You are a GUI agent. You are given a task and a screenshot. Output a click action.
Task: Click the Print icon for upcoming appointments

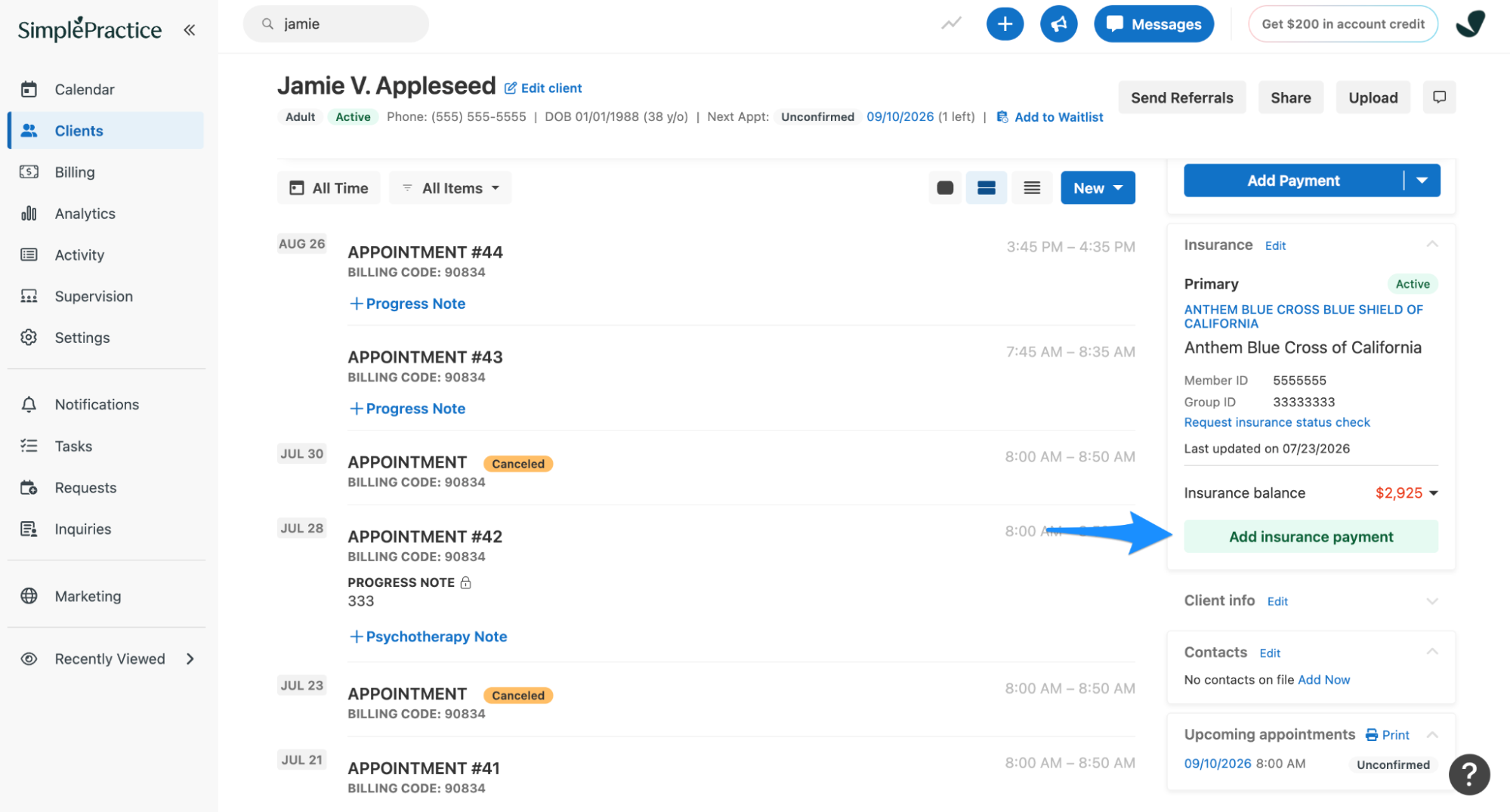pyautogui.click(x=1371, y=735)
